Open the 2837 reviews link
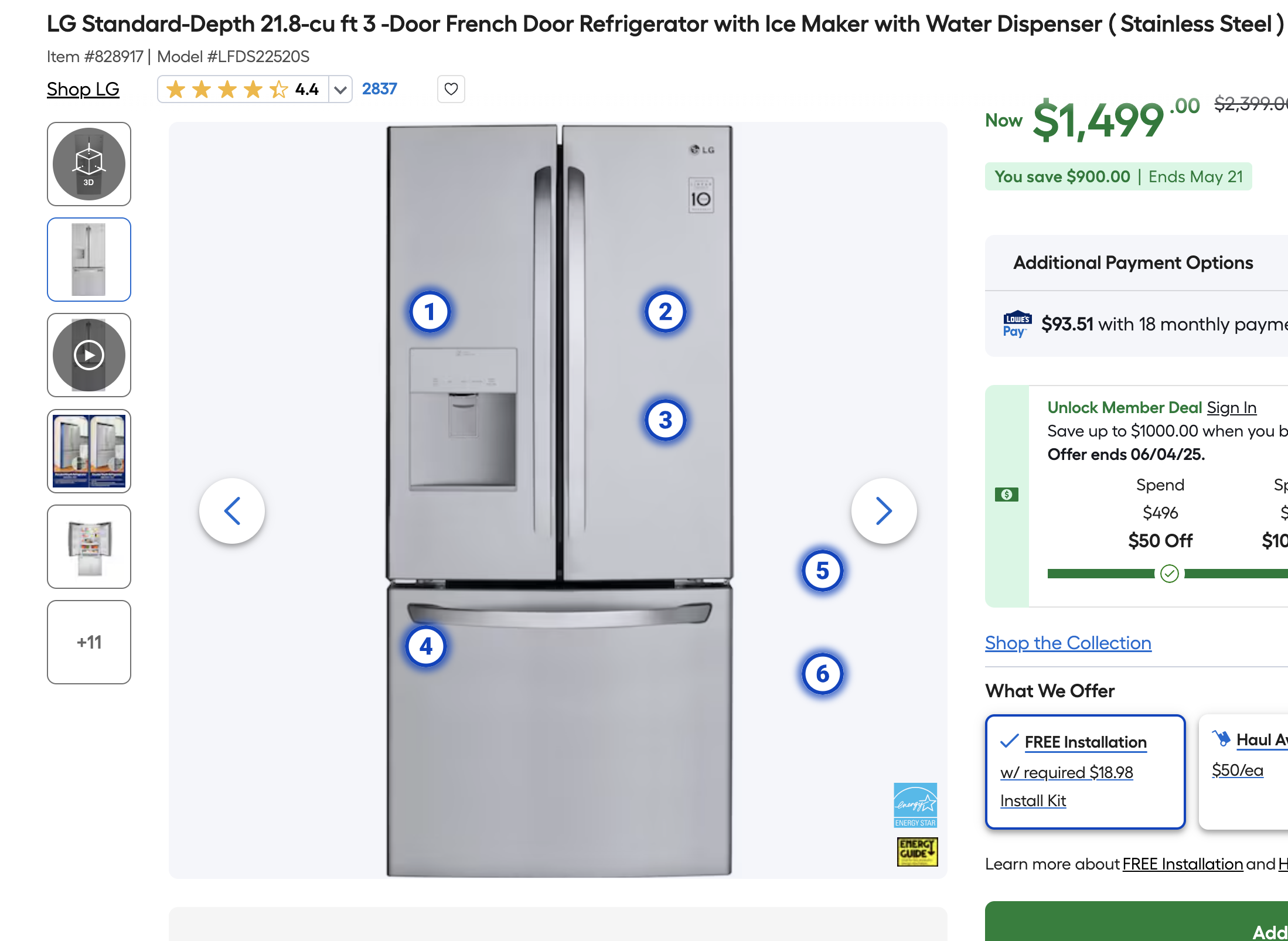Screen dimensions: 1288x941 point(379,89)
